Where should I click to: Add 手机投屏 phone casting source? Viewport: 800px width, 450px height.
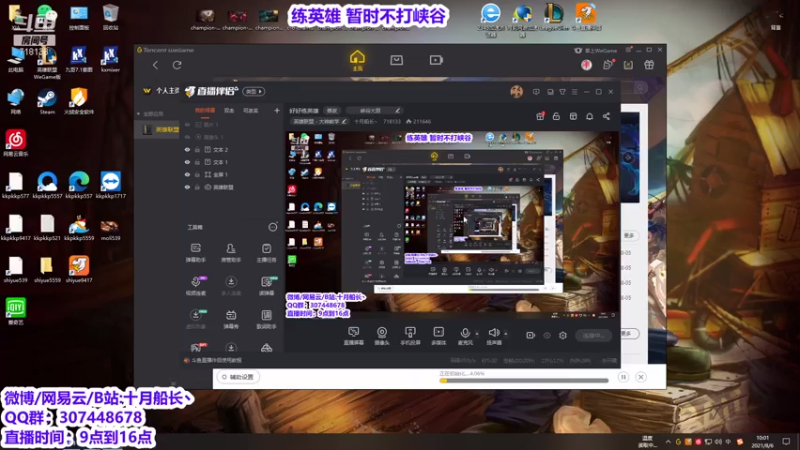tap(410, 336)
